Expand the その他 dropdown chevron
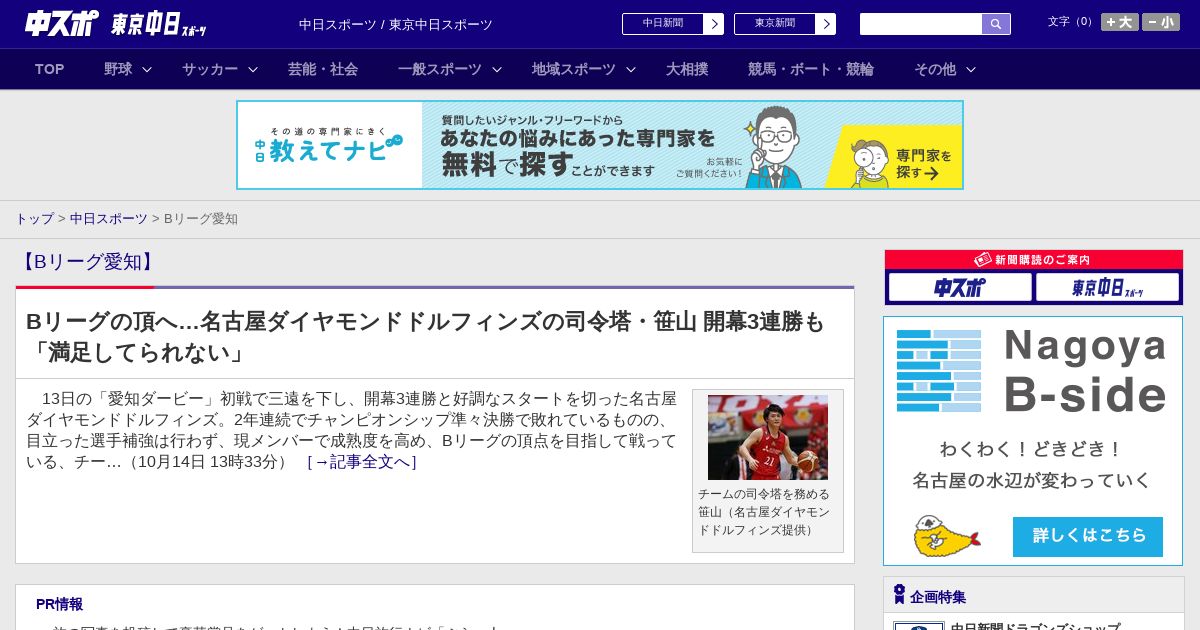This screenshot has height=630, width=1200. (x=971, y=69)
